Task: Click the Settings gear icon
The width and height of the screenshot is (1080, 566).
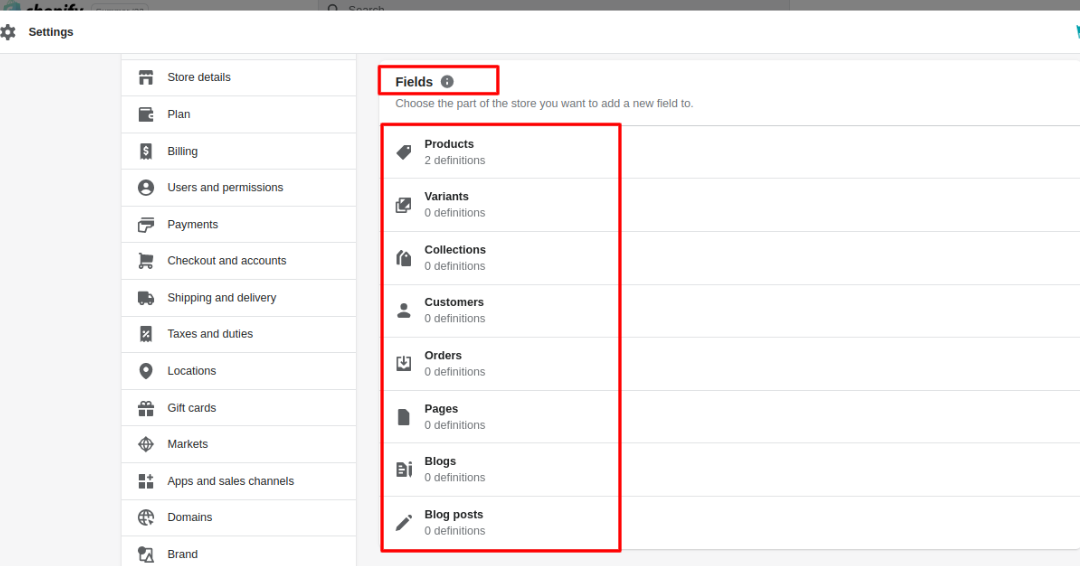Action: [8, 32]
